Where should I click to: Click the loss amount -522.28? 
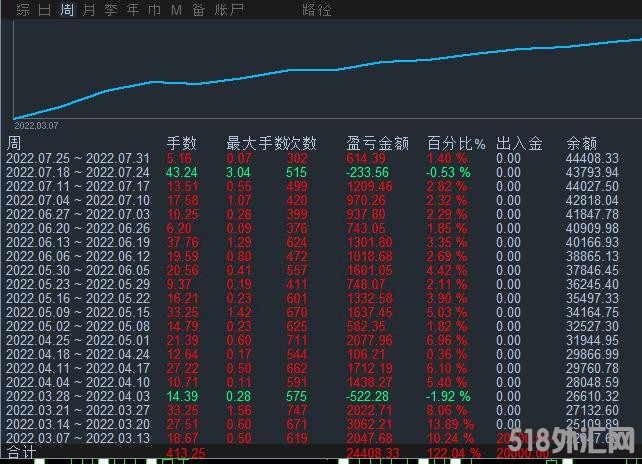click(367, 396)
